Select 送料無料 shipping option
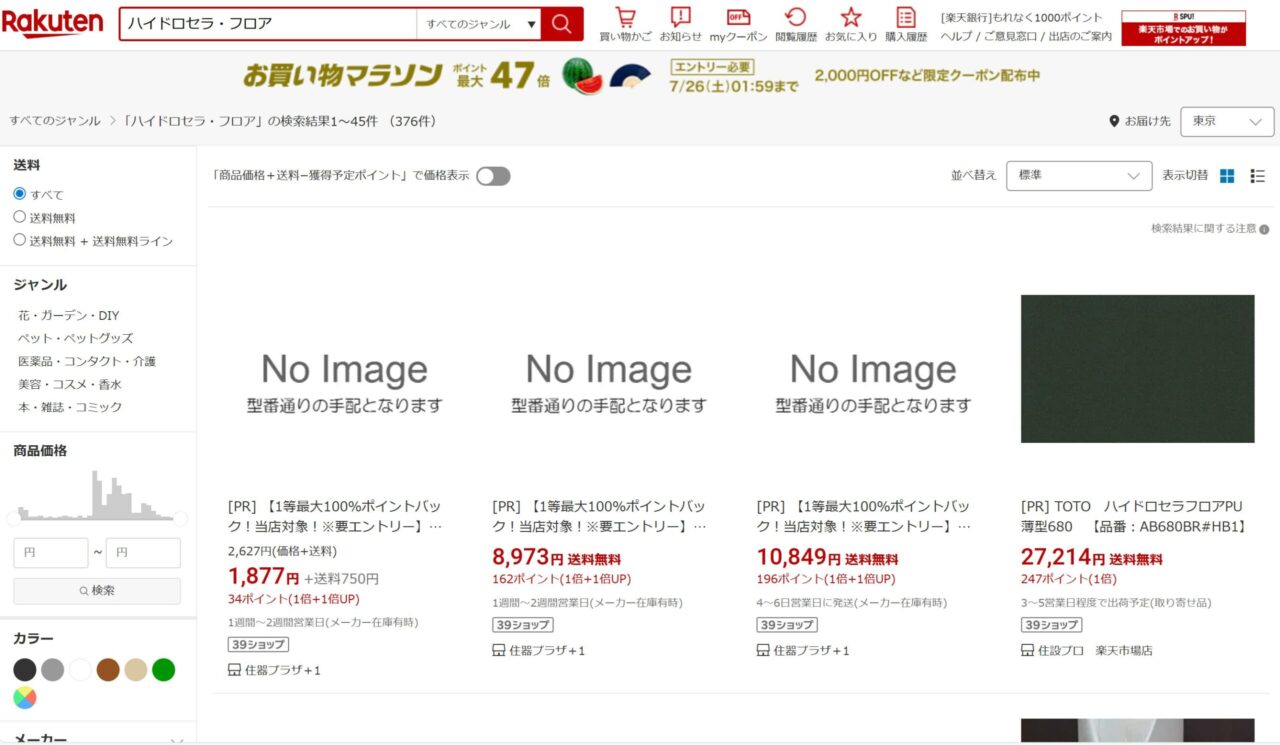1280x745 pixels. tap(20, 217)
